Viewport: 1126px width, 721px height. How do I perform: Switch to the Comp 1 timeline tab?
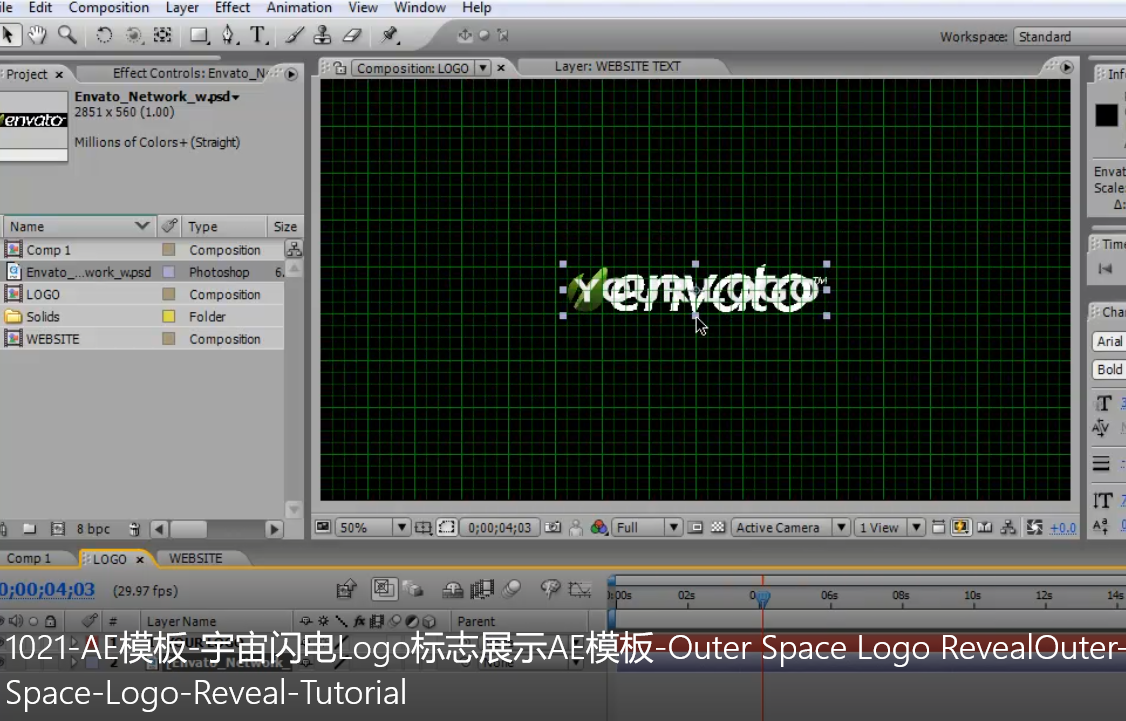click(29, 559)
